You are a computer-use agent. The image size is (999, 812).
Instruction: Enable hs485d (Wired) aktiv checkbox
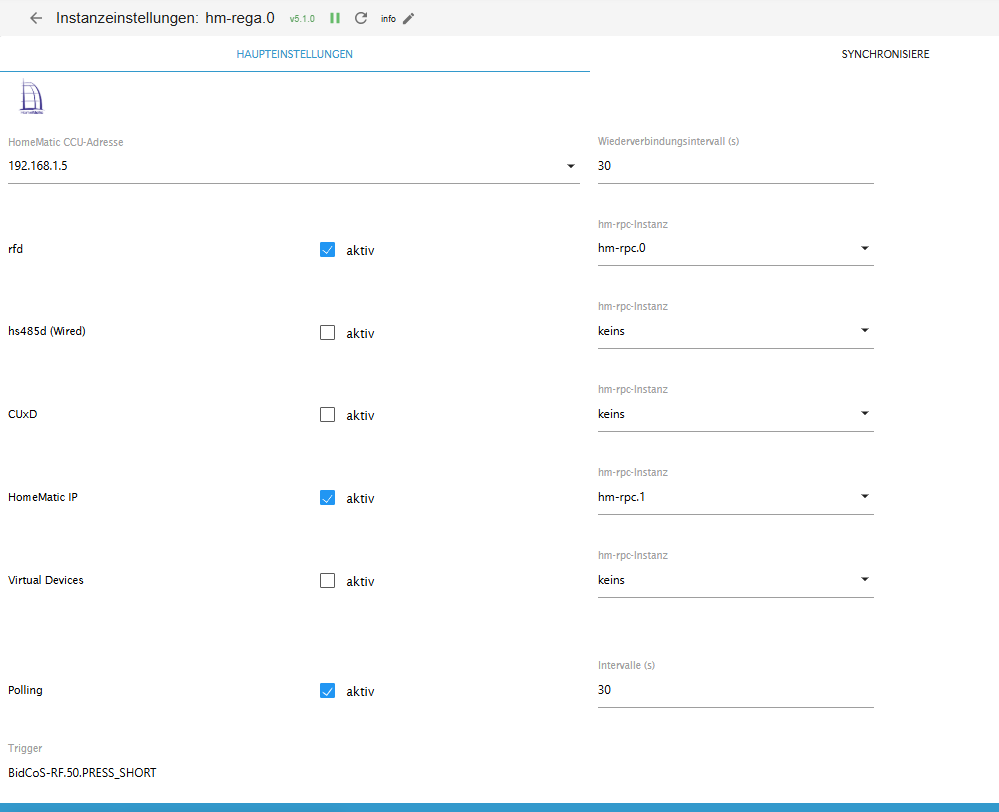coord(327,331)
